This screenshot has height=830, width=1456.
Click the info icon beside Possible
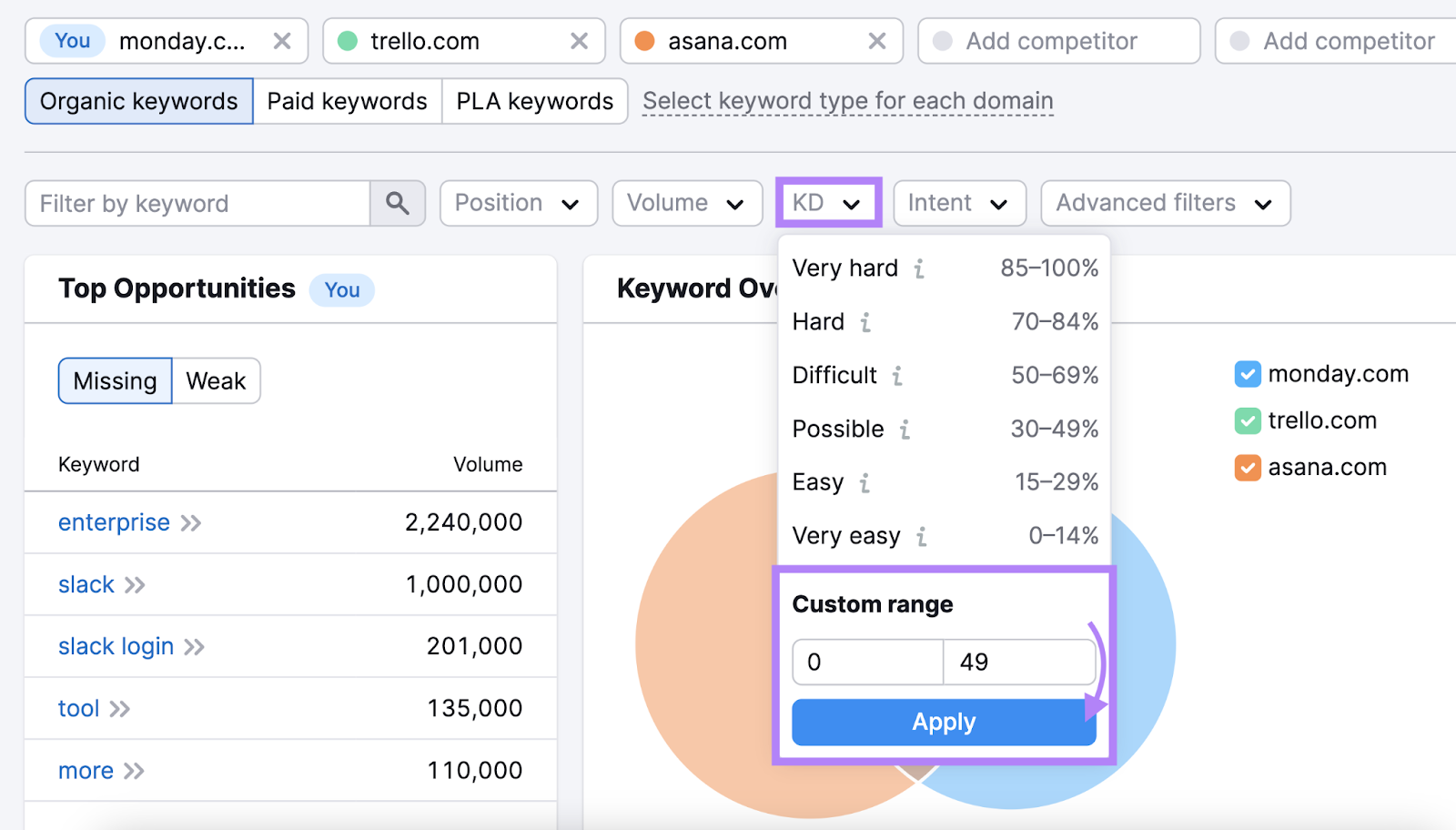coord(905,430)
